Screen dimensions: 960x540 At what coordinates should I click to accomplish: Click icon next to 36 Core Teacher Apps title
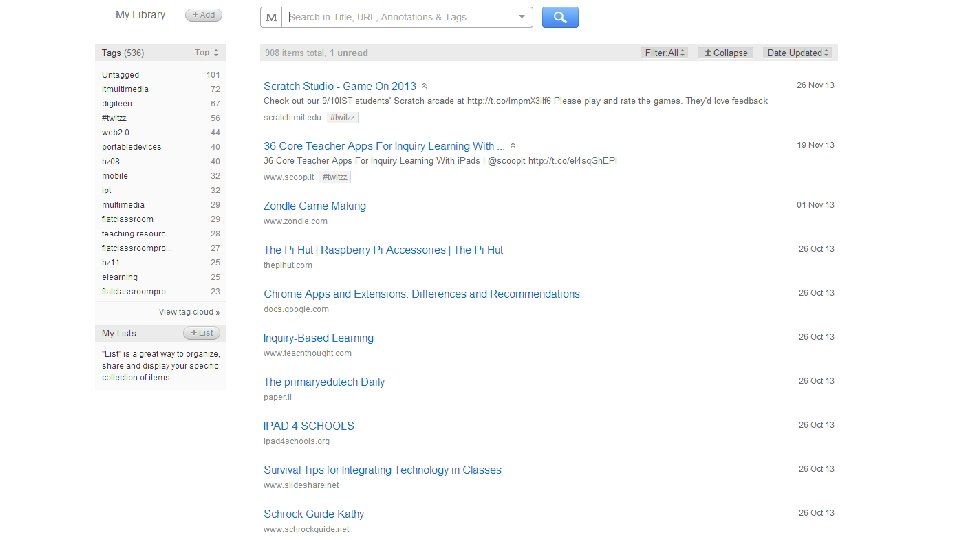tap(513, 146)
